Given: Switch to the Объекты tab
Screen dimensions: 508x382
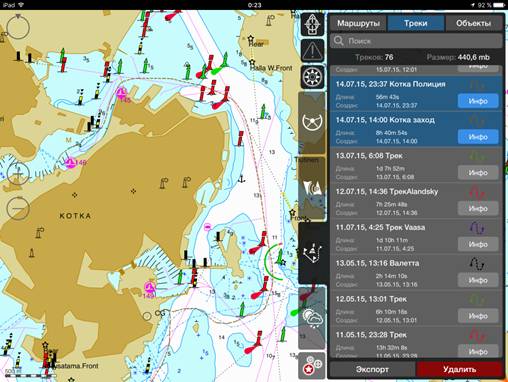Looking at the screenshot, I should (x=473, y=23).
